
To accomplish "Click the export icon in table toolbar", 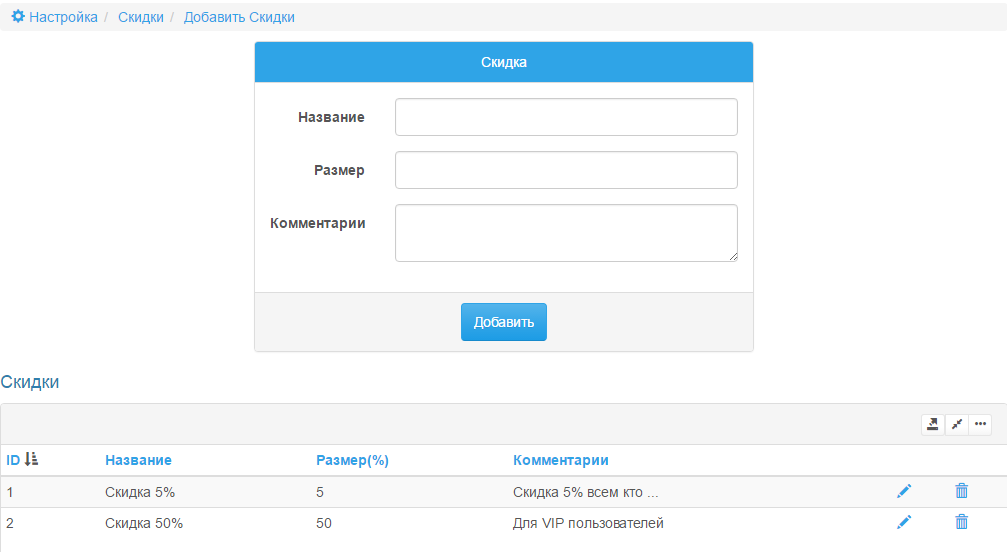I will [x=933, y=424].
